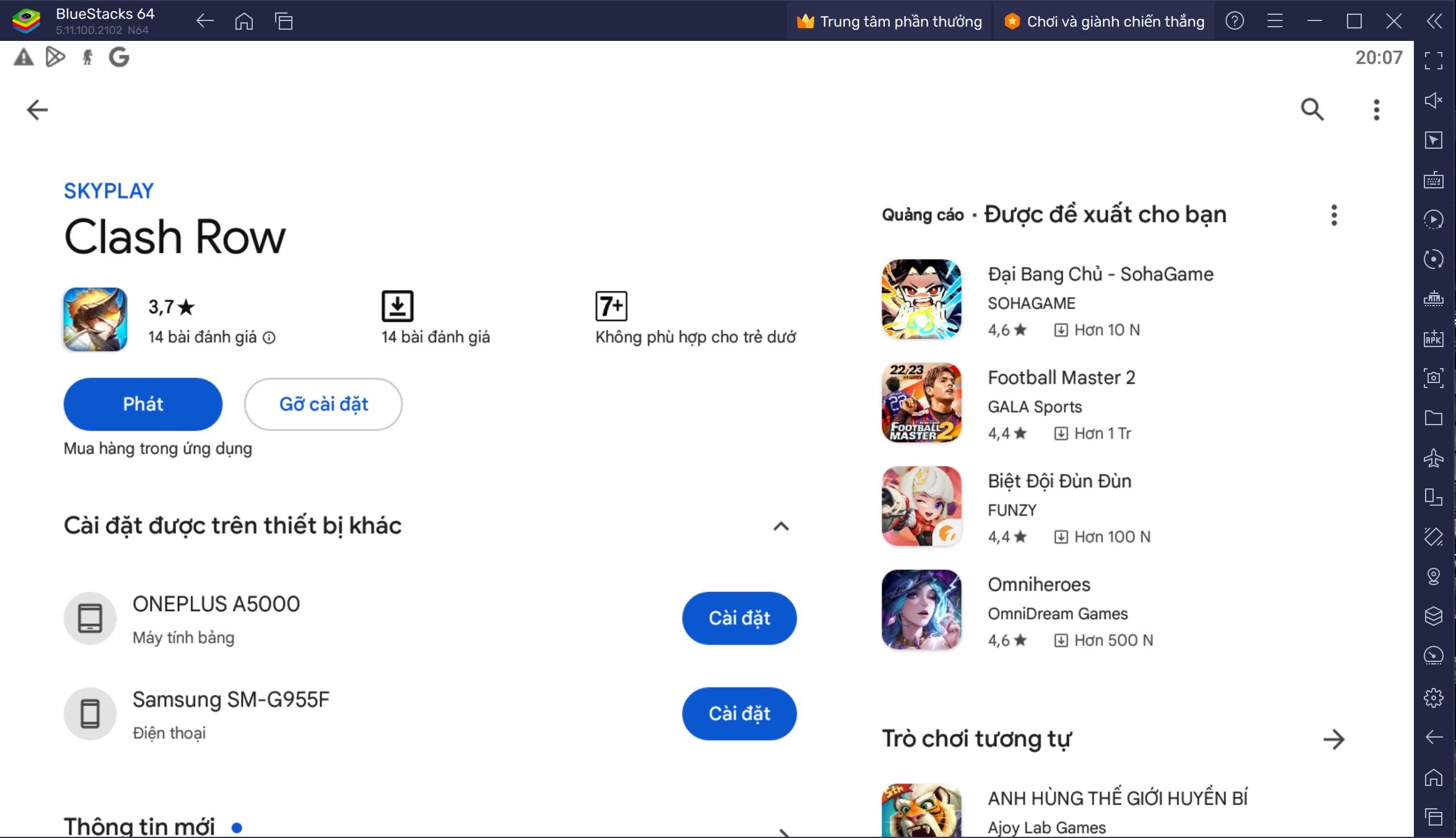Install Clash Row on Samsung SM-G955F
Viewport: 1456px width, 838px height.
click(738, 713)
